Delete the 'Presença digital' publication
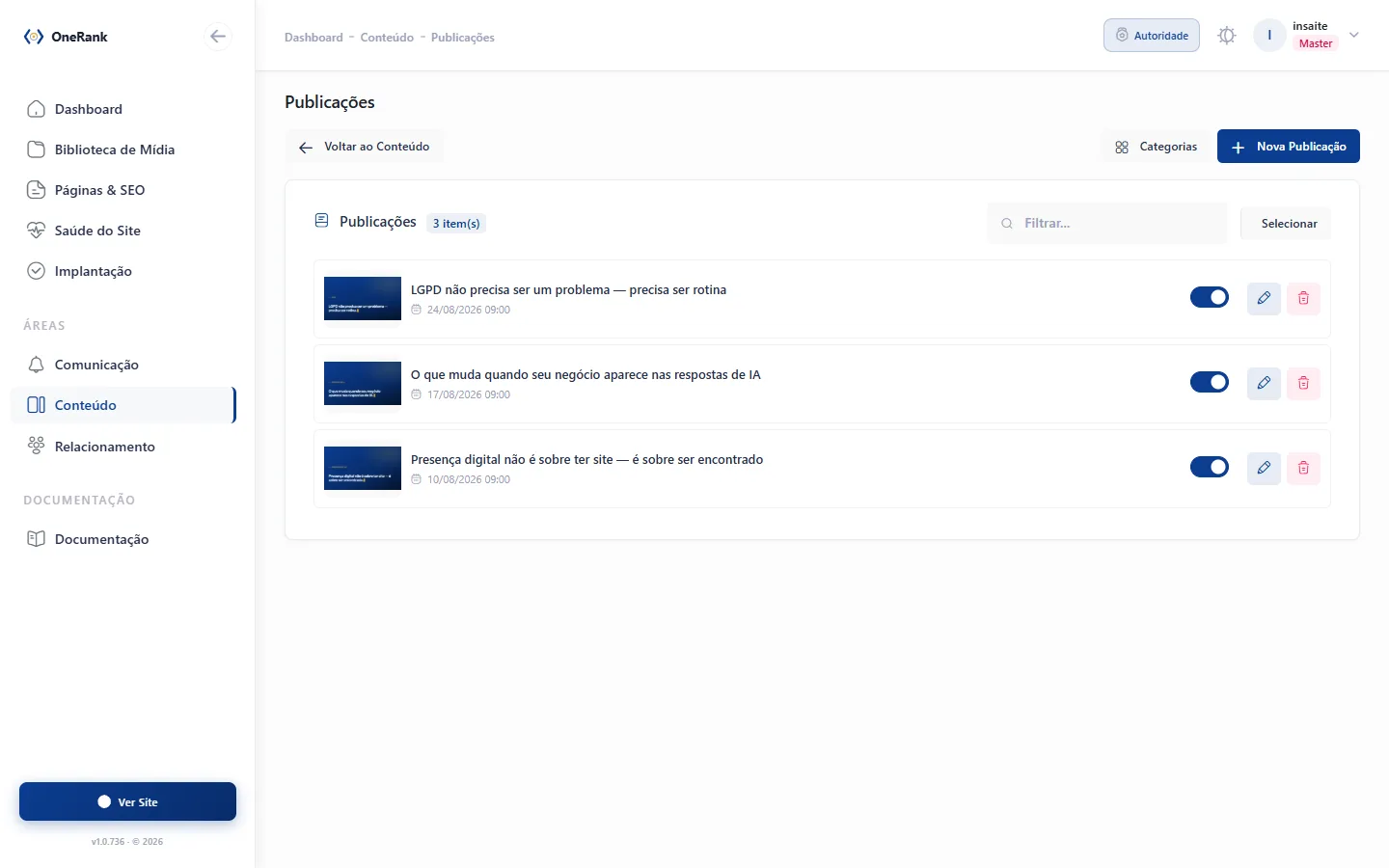Viewport: 1389px width, 868px height. pos(1303,468)
